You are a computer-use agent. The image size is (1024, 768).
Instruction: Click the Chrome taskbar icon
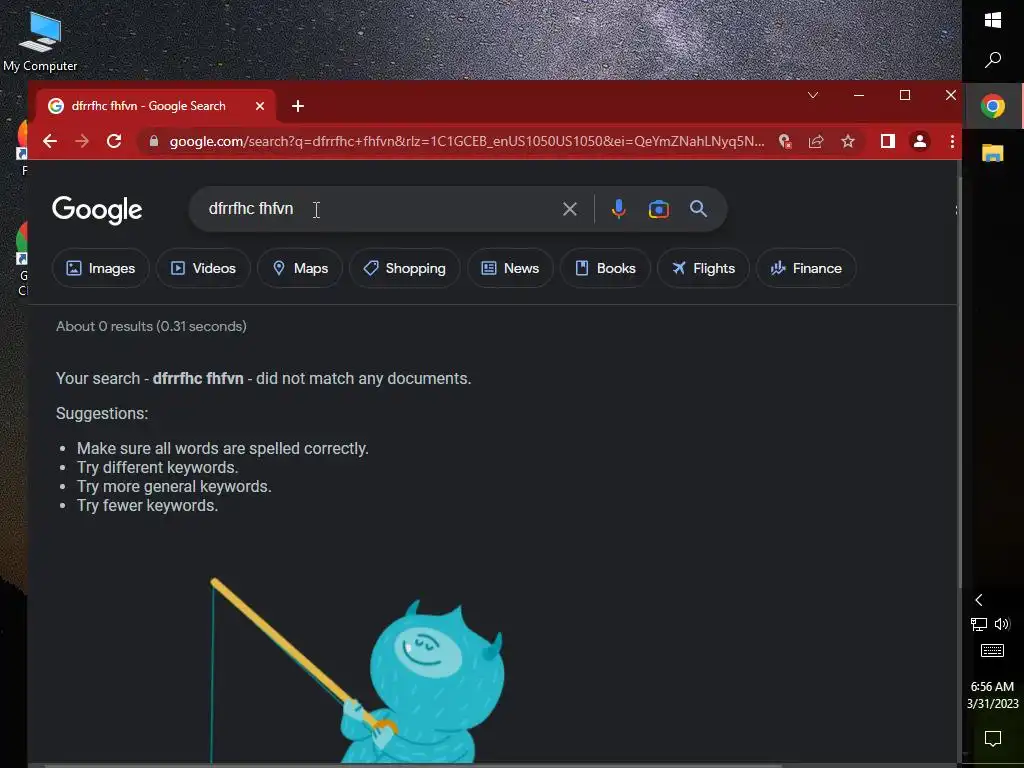(x=993, y=106)
